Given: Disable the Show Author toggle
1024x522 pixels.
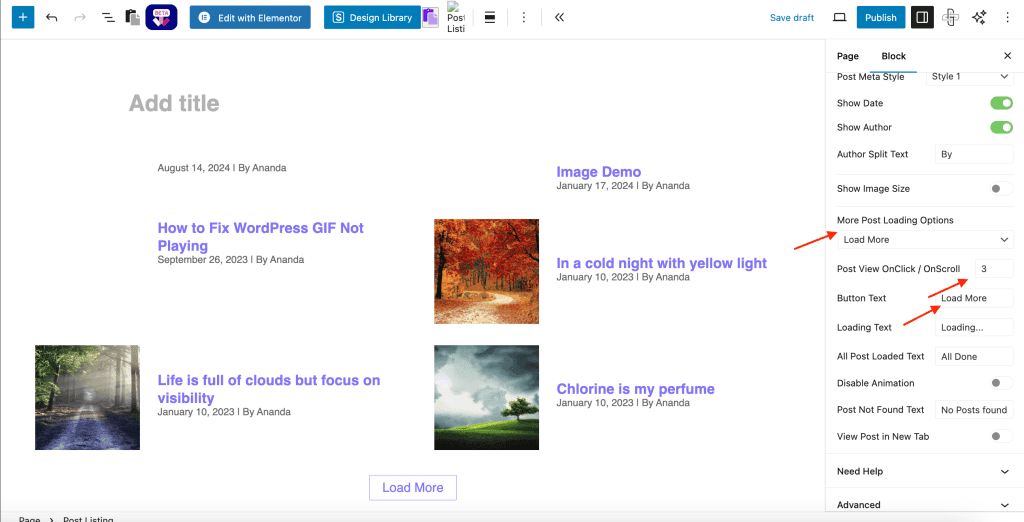Looking at the screenshot, I should 1001,127.
